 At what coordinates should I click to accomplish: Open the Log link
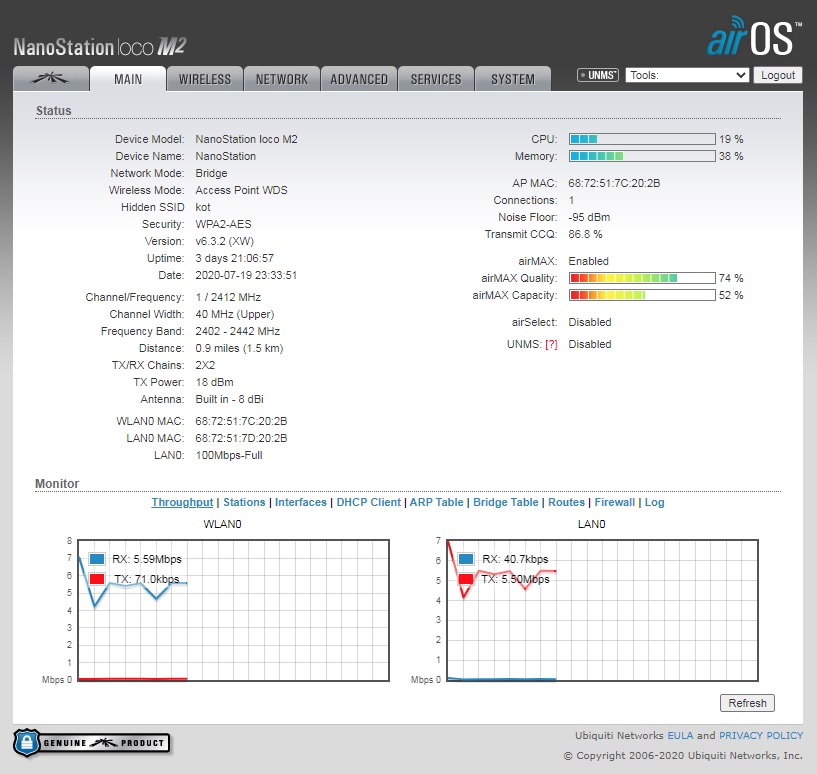click(x=654, y=502)
